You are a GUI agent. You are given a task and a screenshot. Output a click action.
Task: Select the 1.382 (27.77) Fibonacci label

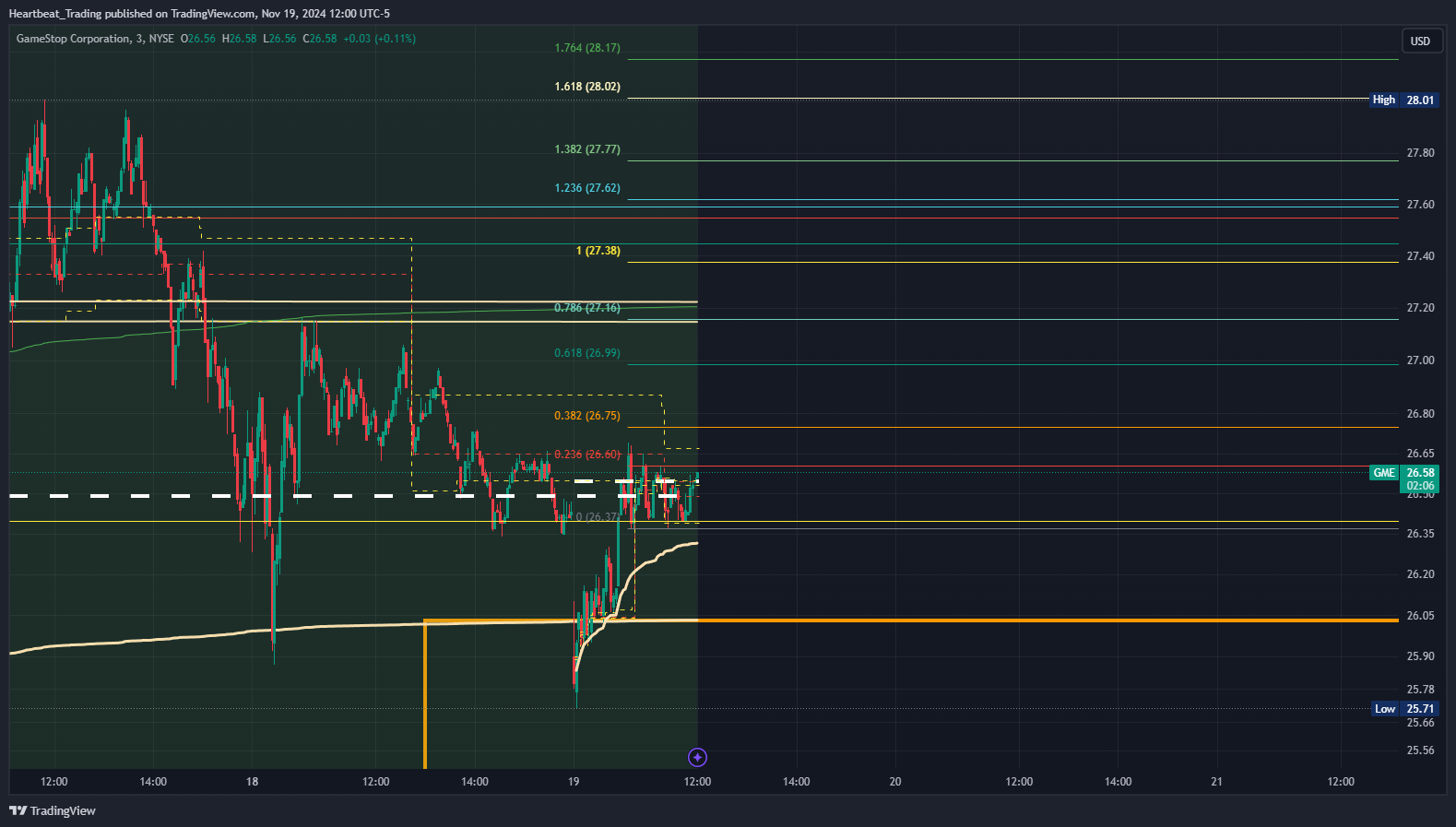click(587, 149)
